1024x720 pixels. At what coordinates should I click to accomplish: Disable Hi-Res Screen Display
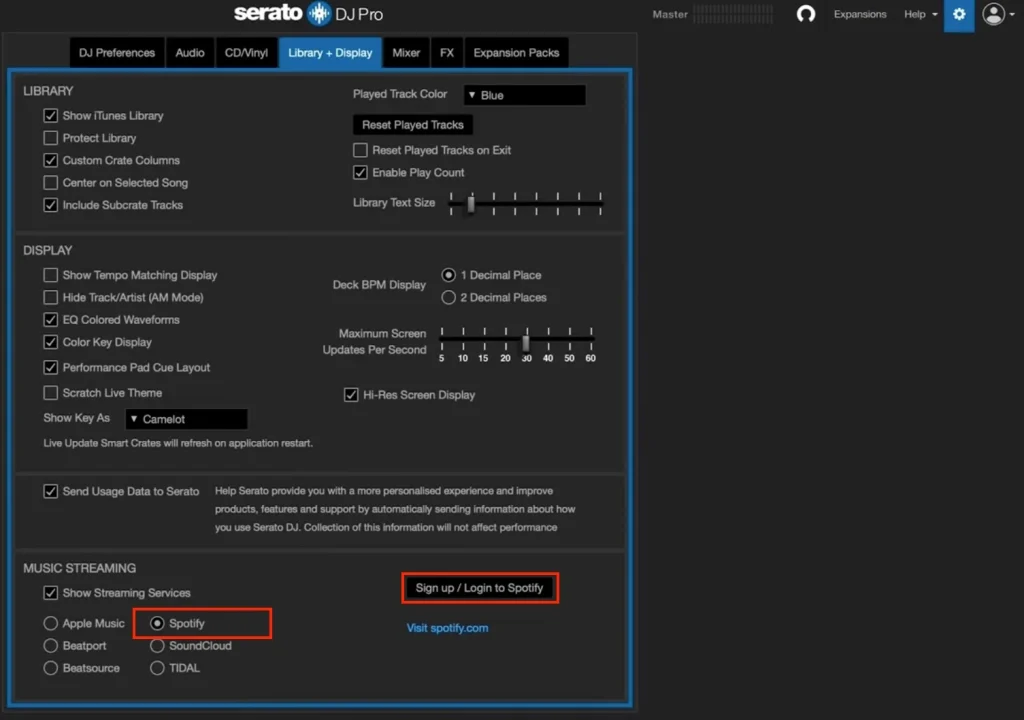[351, 394]
